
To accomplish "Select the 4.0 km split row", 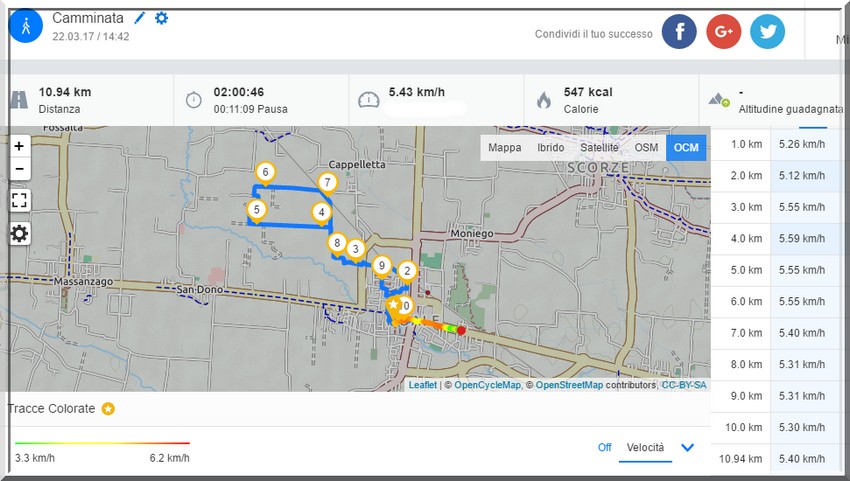I will (x=777, y=239).
